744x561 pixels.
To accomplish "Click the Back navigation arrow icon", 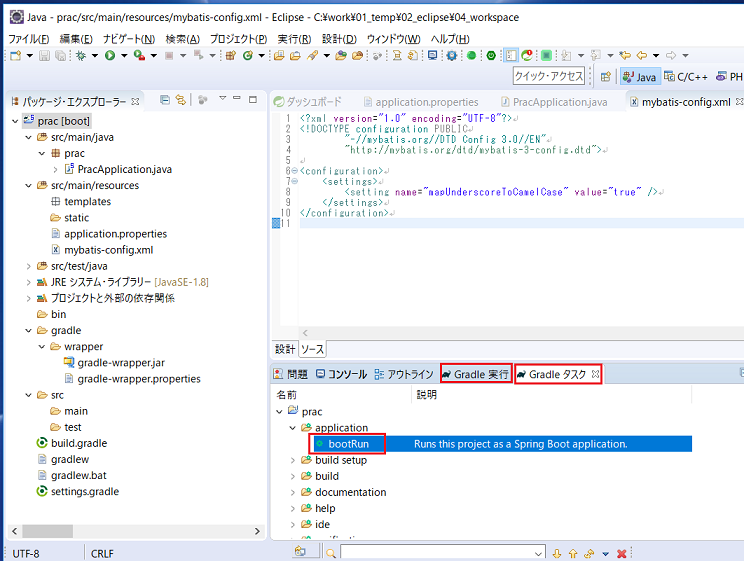I will point(642,56).
